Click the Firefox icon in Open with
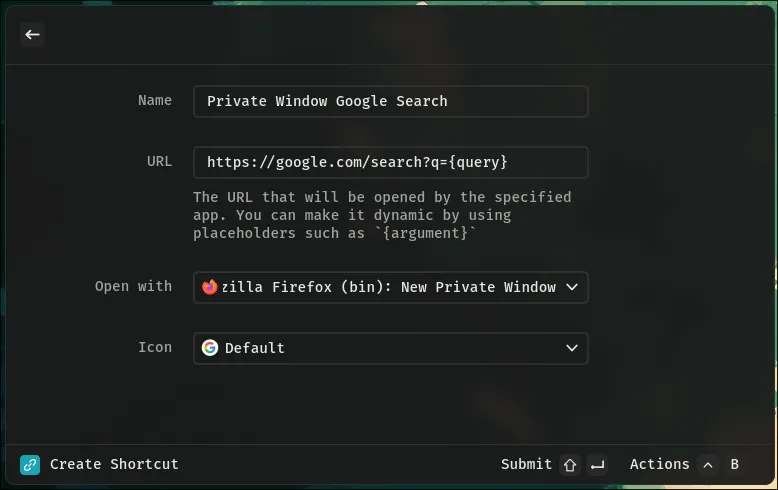 210,287
